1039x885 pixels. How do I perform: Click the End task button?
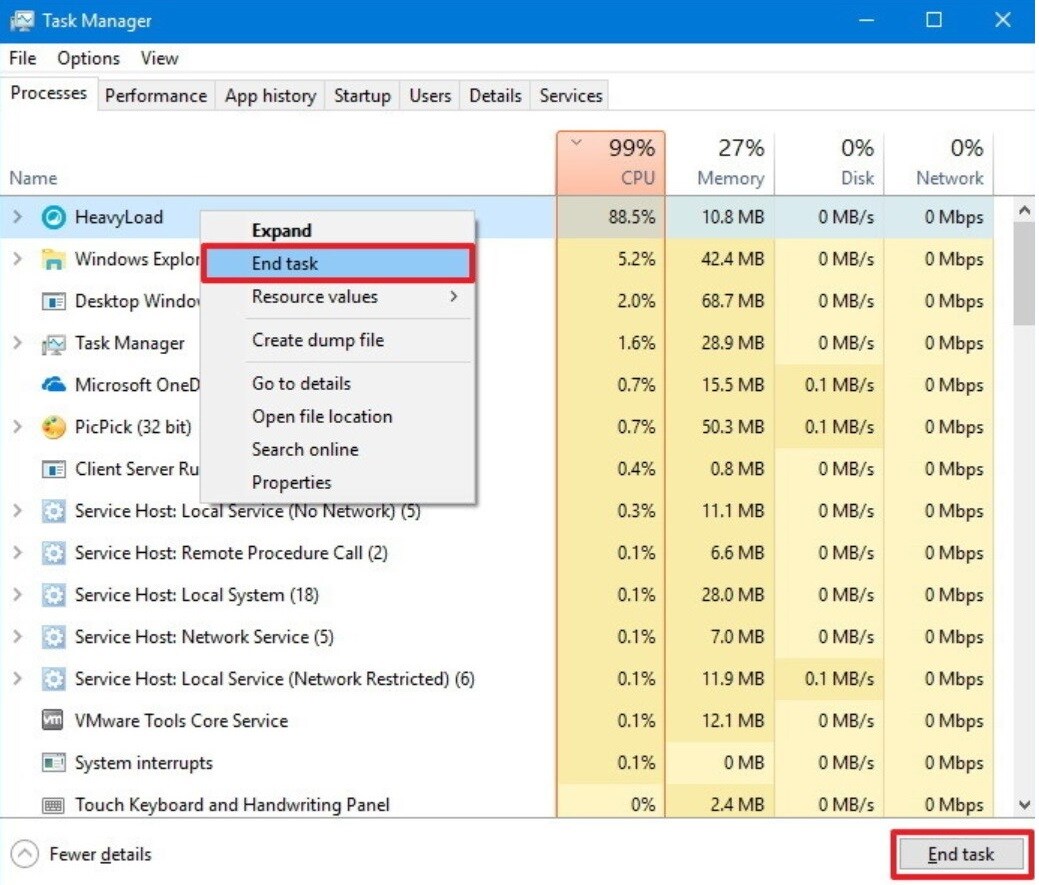963,854
